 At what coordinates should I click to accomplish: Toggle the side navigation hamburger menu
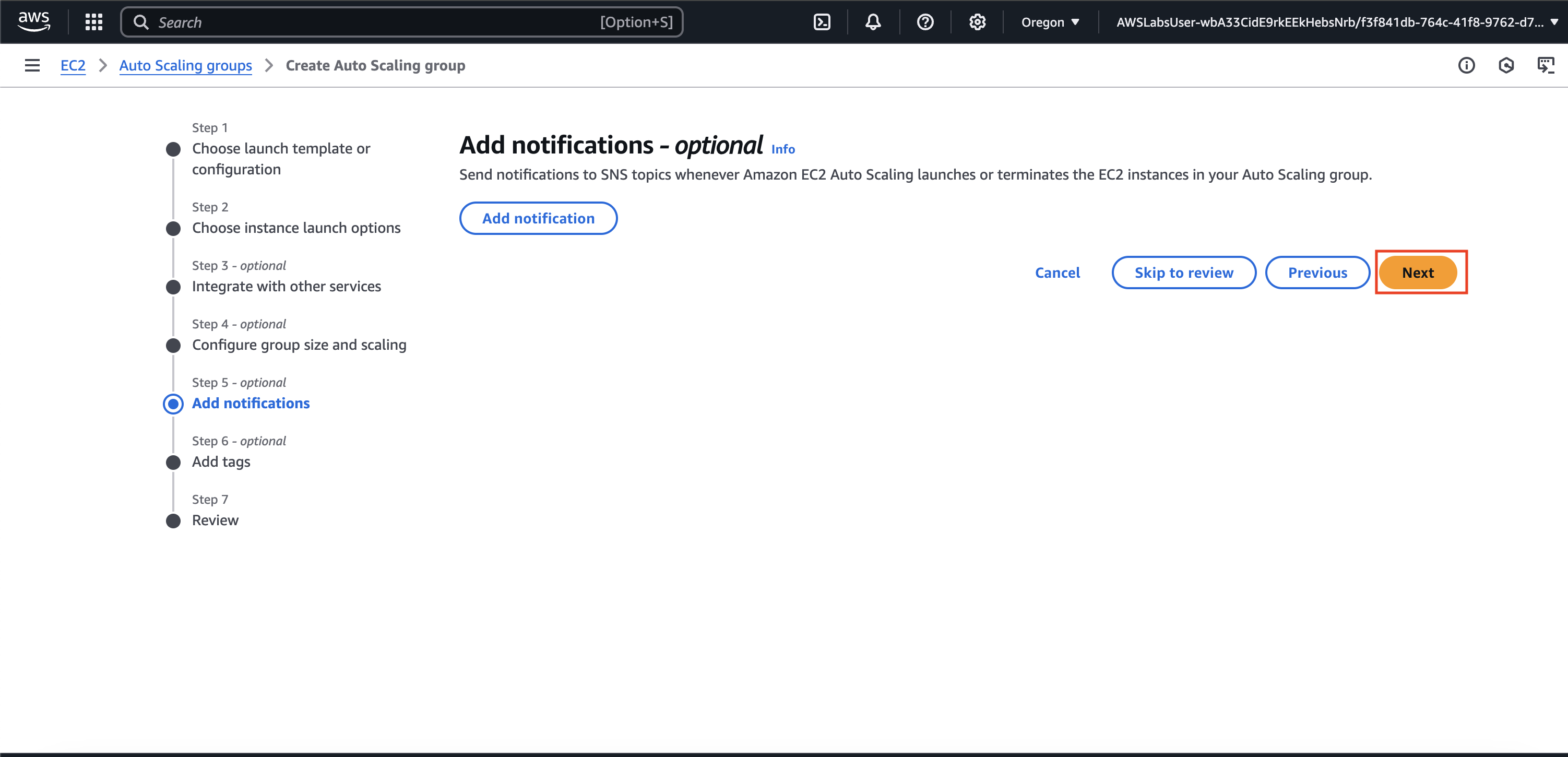point(32,65)
